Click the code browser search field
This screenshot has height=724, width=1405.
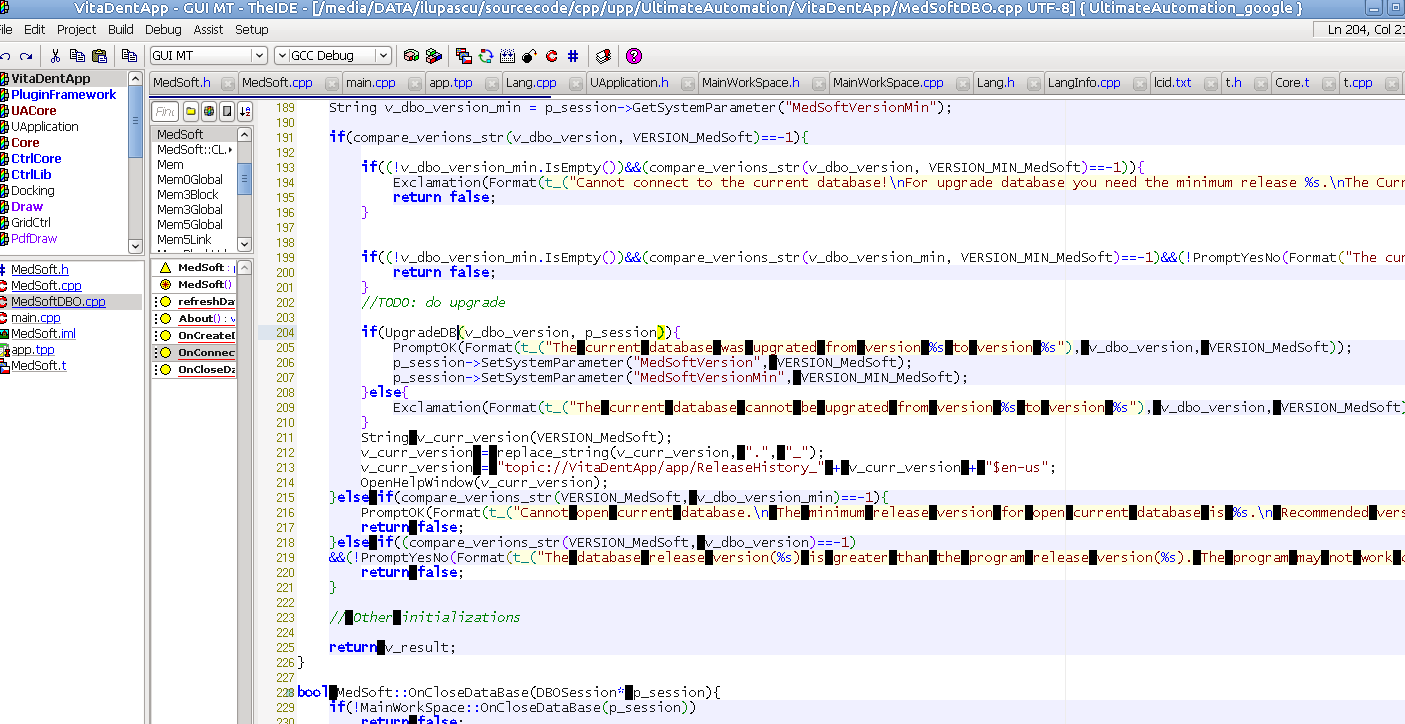[x=165, y=111]
